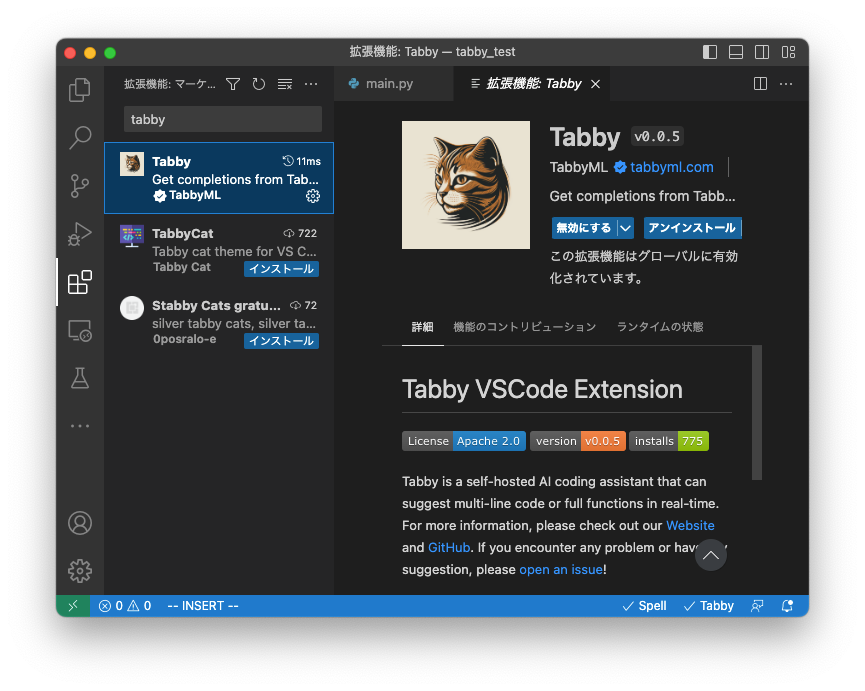Open the Testing flask icon
Viewport: 865px width, 691px height.
[x=80, y=378]
